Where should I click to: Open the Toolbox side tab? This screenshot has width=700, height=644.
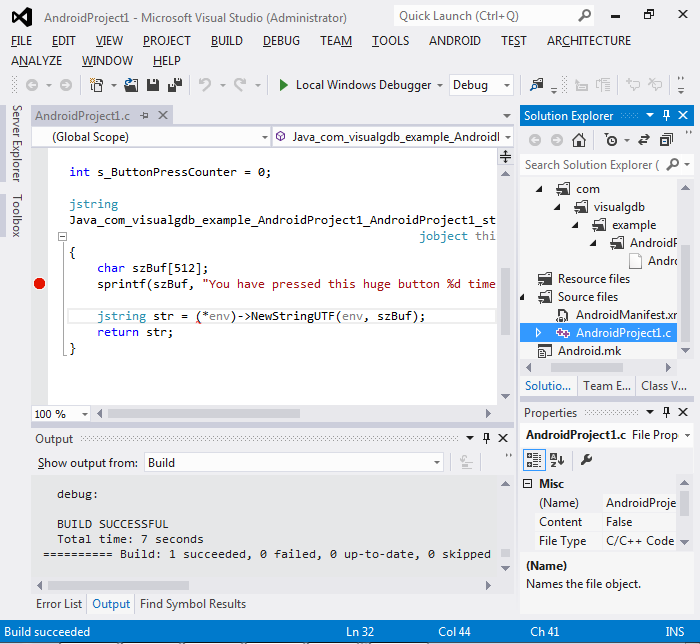pos(17,216)
